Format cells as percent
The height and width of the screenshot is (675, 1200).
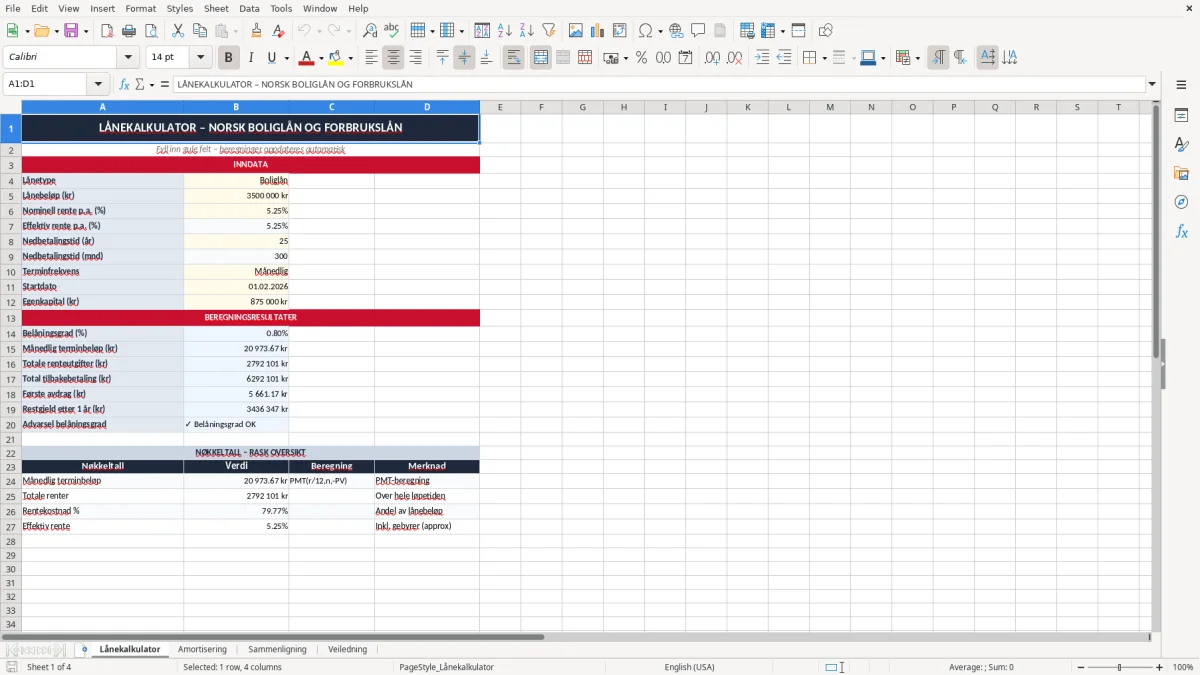coord(641,58)
